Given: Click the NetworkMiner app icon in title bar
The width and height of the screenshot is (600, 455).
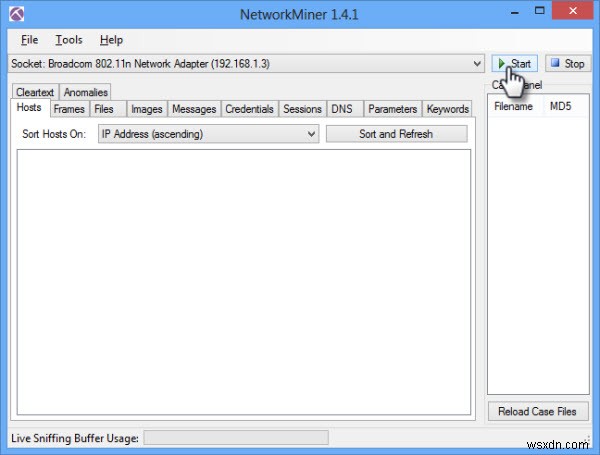Looking at the screenshot, I should pos(16,15).
